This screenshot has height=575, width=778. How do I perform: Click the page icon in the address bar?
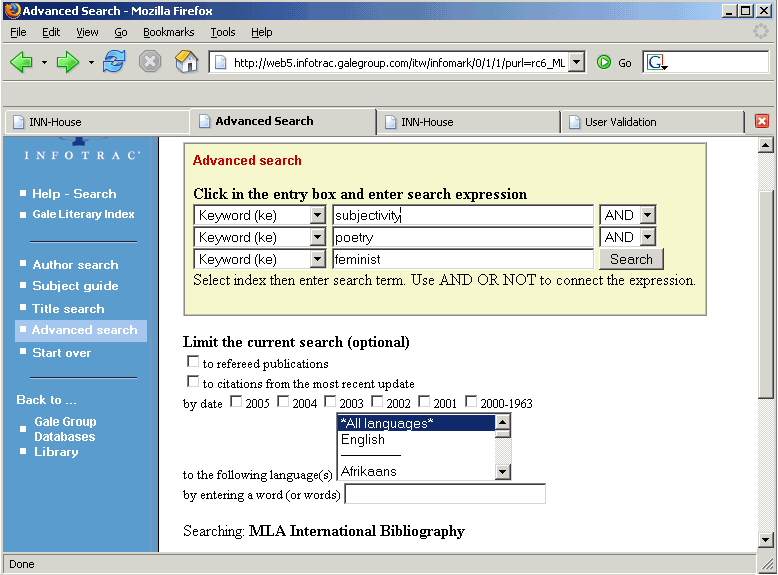(x=220, y=63)
